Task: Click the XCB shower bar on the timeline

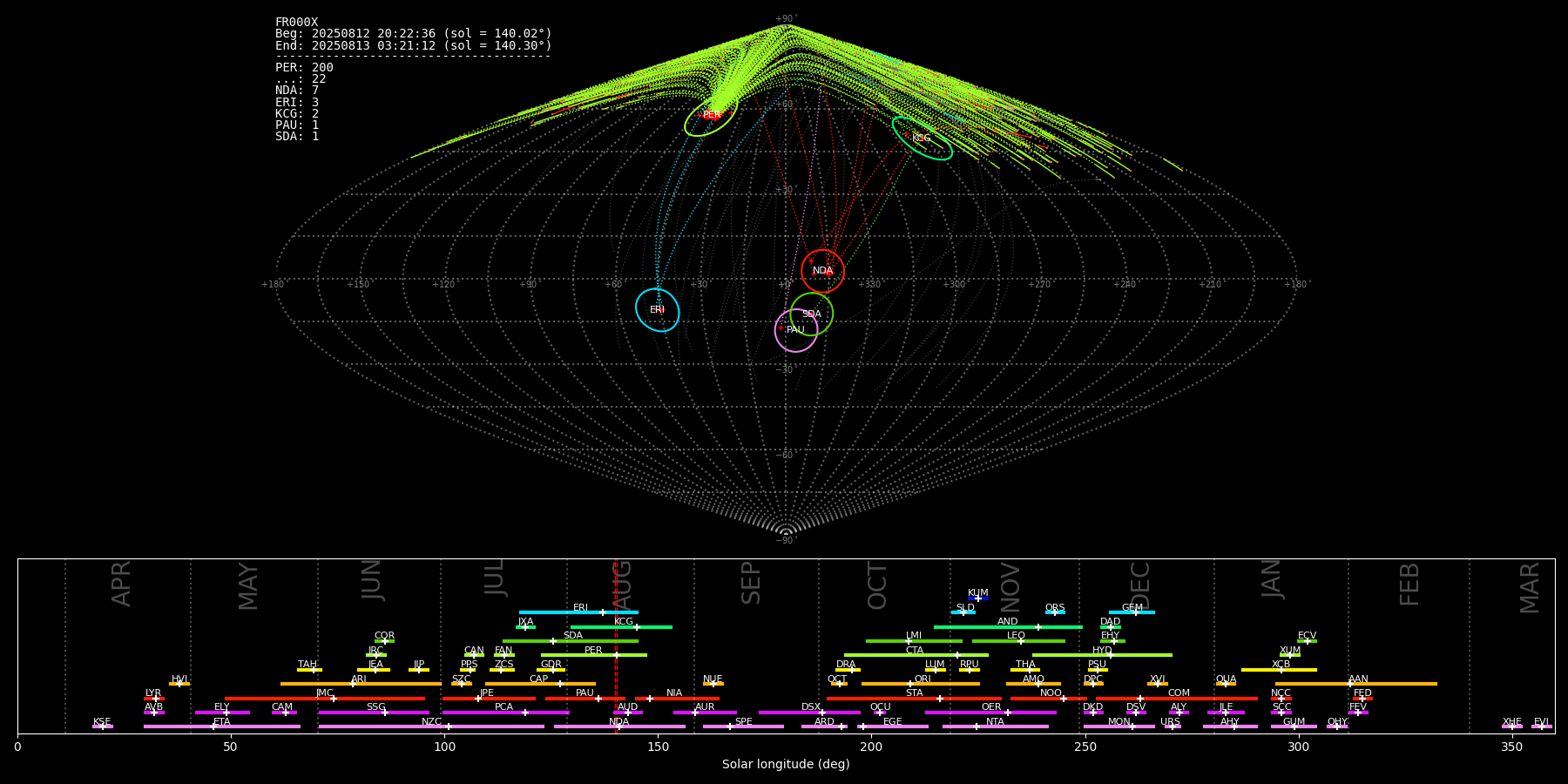Action: point(1279,670)
